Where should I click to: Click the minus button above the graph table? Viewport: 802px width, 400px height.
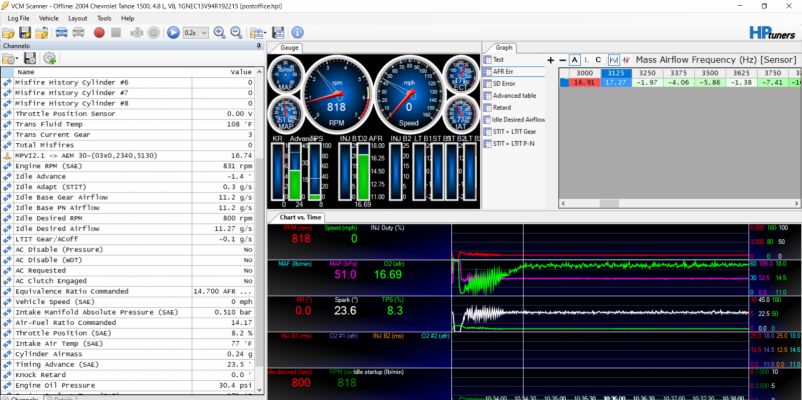coord(562,60)
